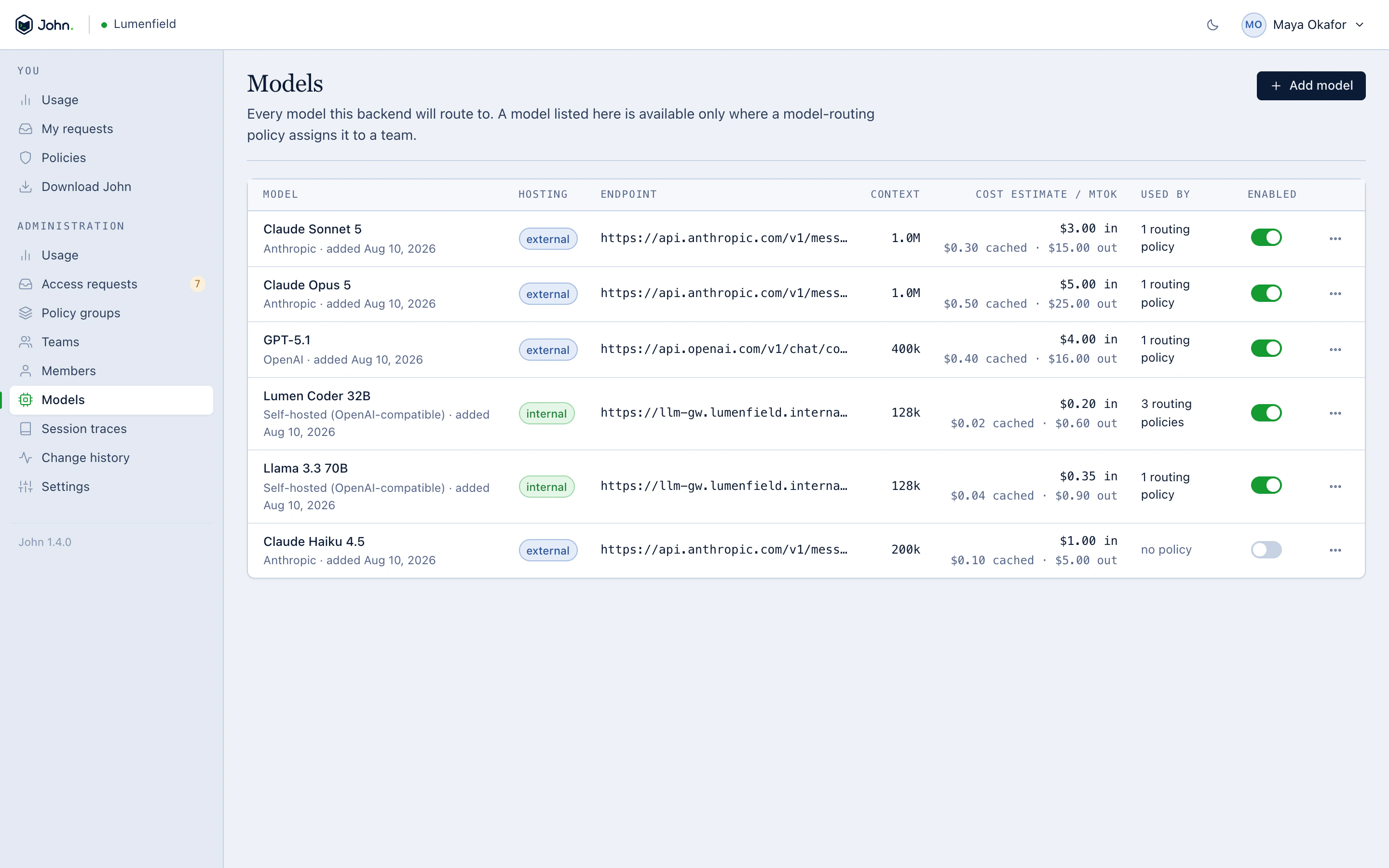
Task: Open more options for Claude Opus 5
Action: coord(1335,294)
